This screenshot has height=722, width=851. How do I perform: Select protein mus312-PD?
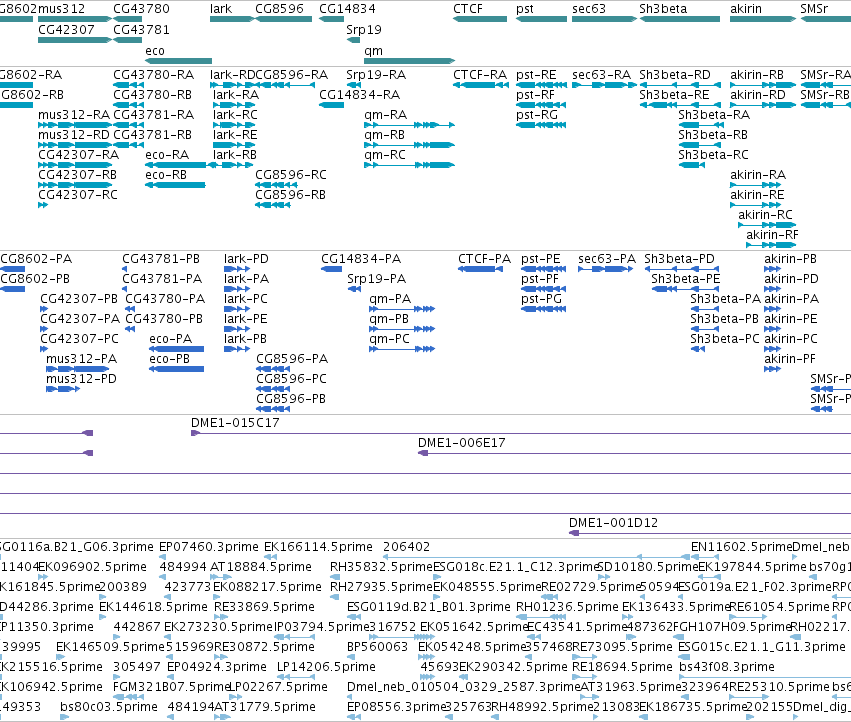tap(81, 378)
